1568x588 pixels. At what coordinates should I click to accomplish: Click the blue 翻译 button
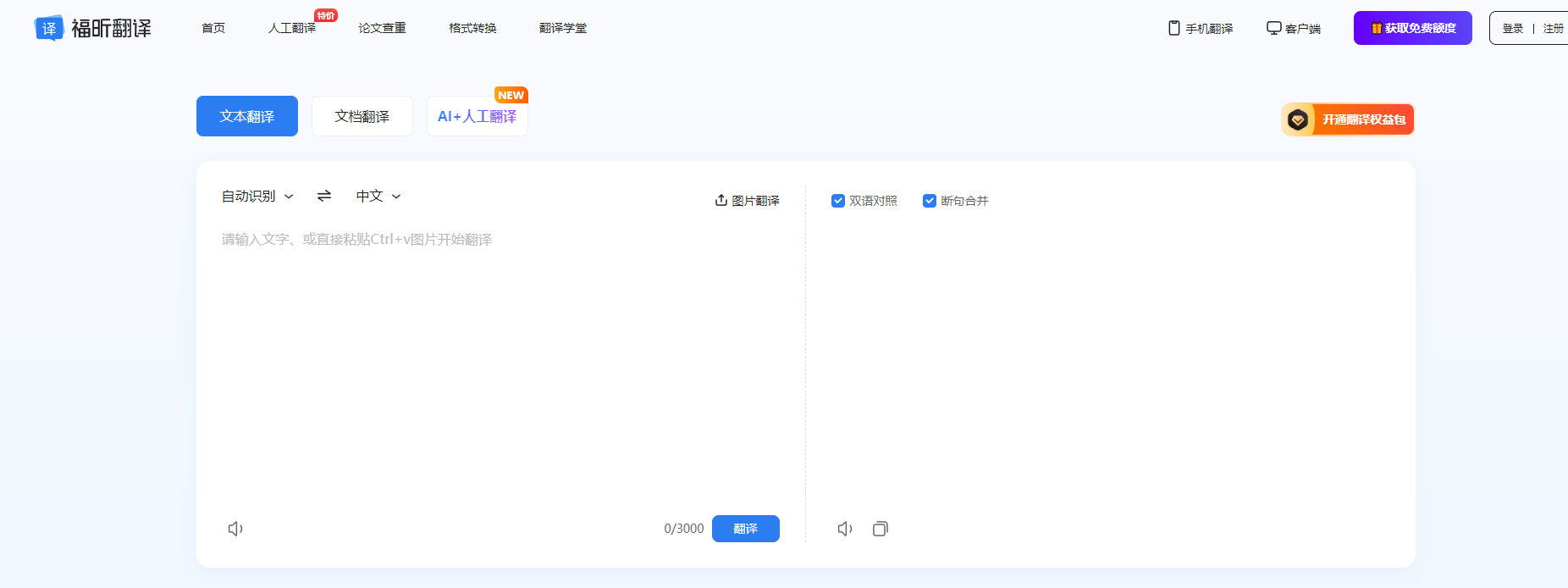point(746,529)
